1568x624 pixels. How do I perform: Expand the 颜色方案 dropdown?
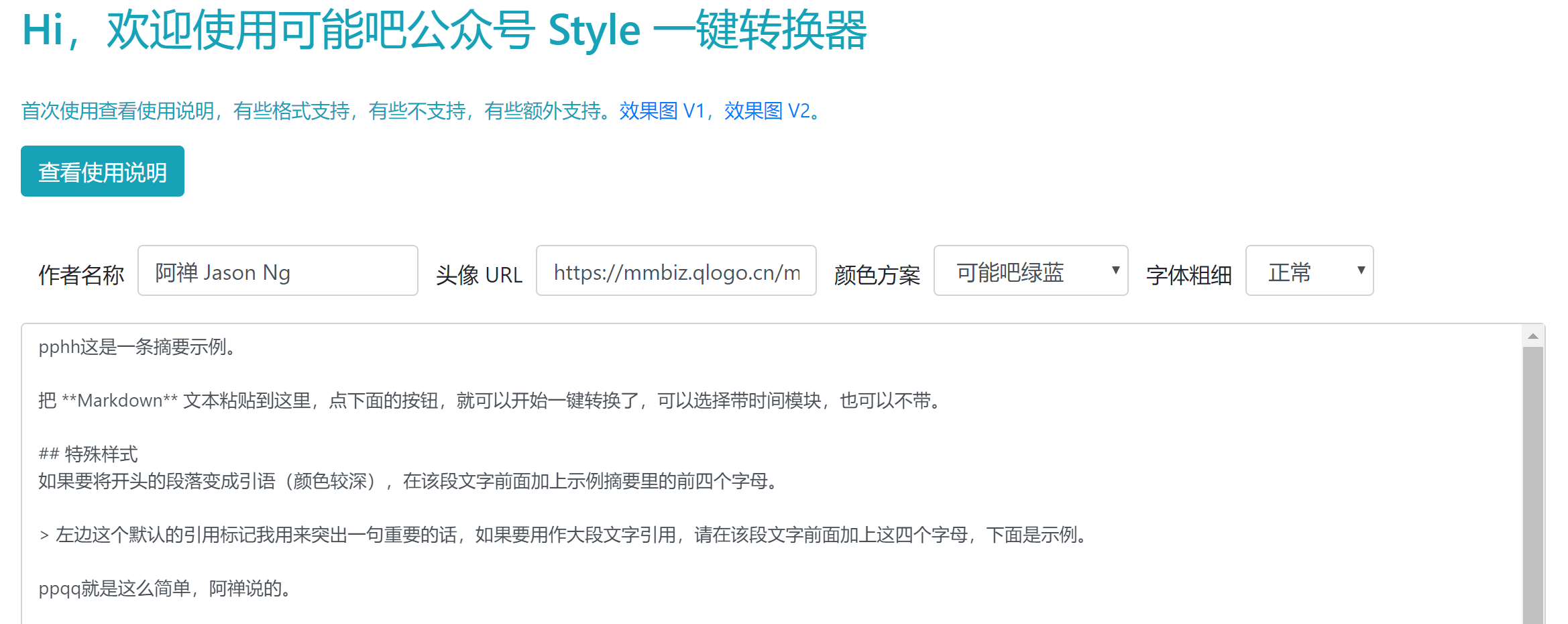1030,271
